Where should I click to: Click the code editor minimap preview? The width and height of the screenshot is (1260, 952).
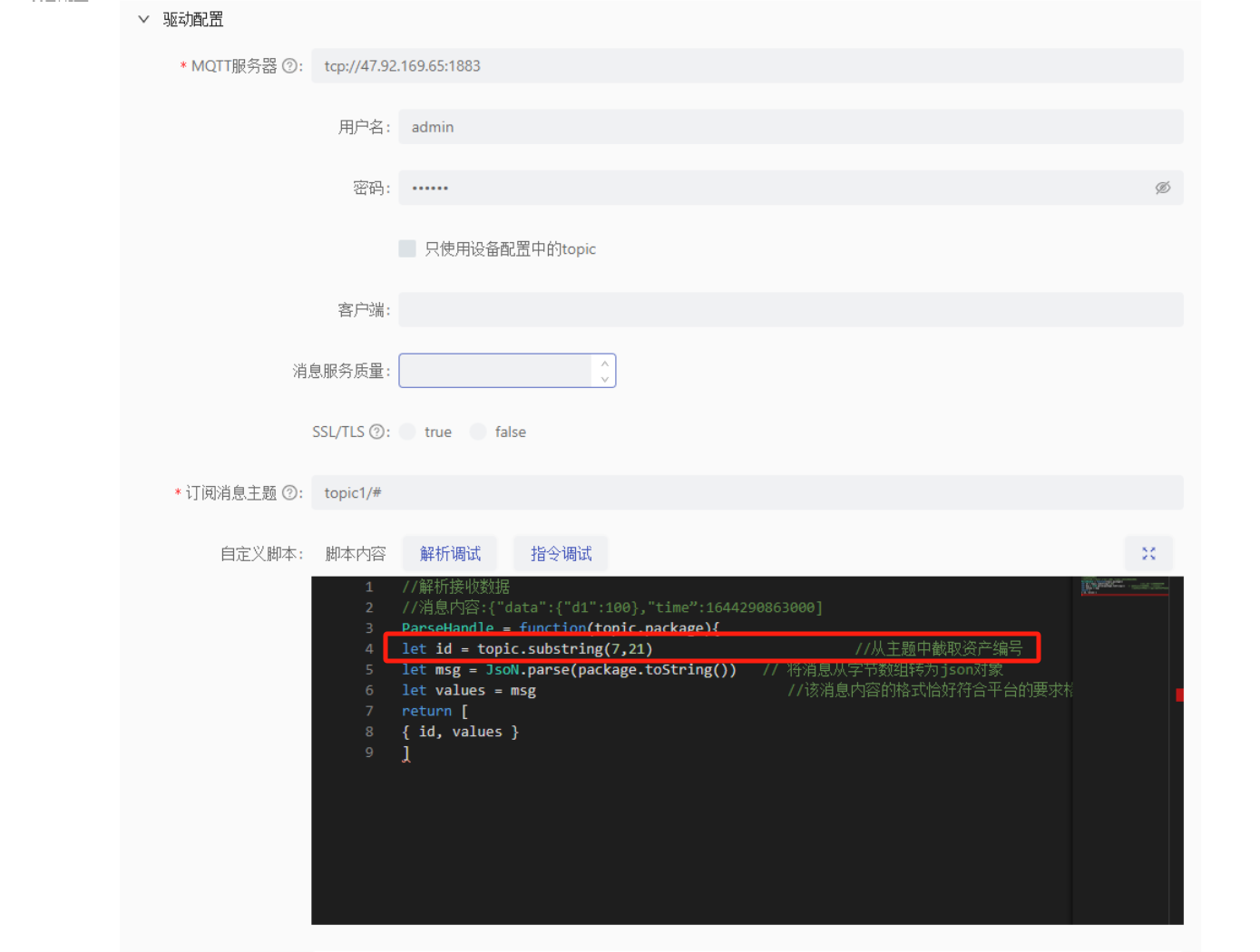coord(1125,588)
